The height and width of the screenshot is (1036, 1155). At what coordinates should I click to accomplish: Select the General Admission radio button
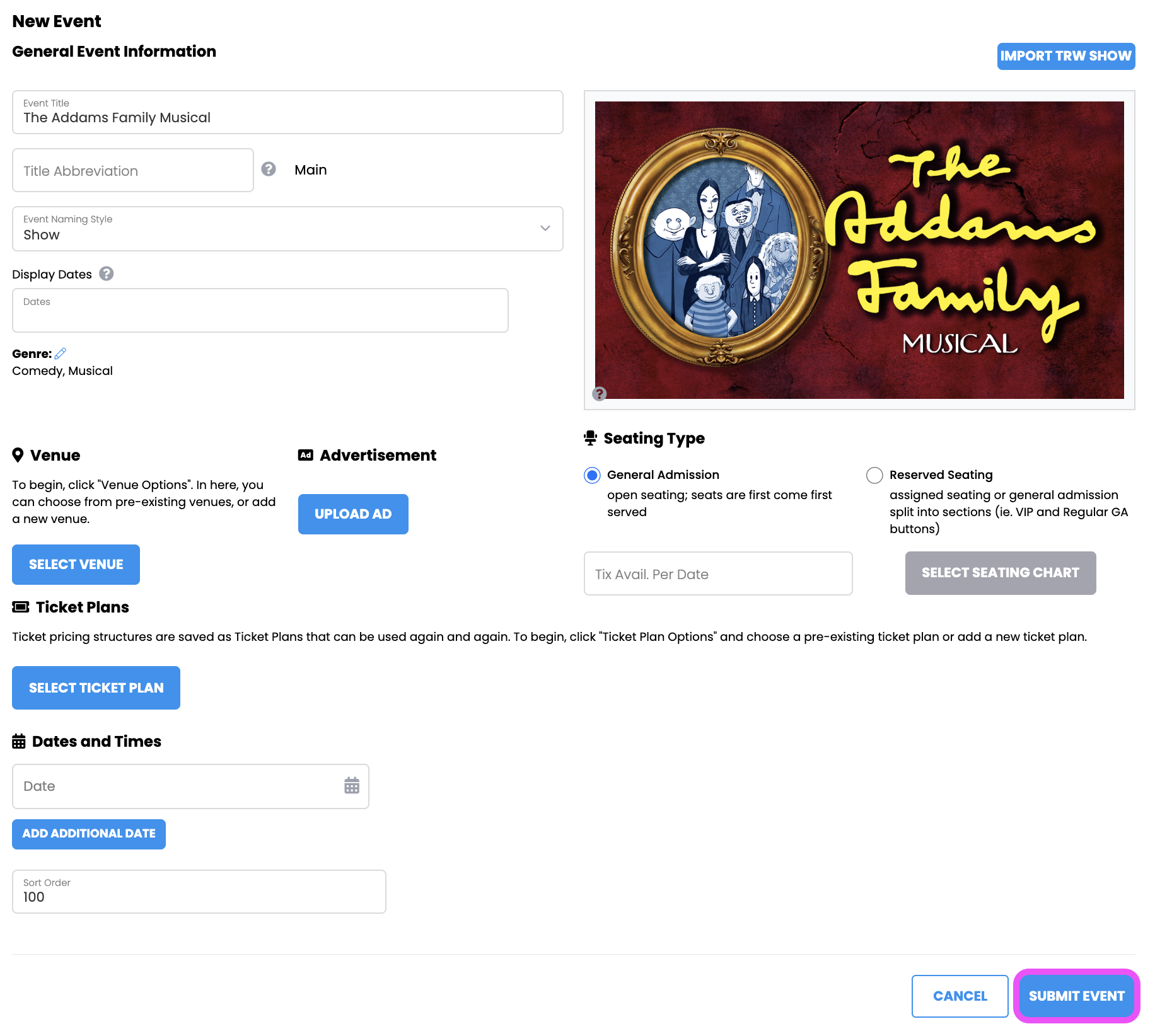(x=592, y=475)
